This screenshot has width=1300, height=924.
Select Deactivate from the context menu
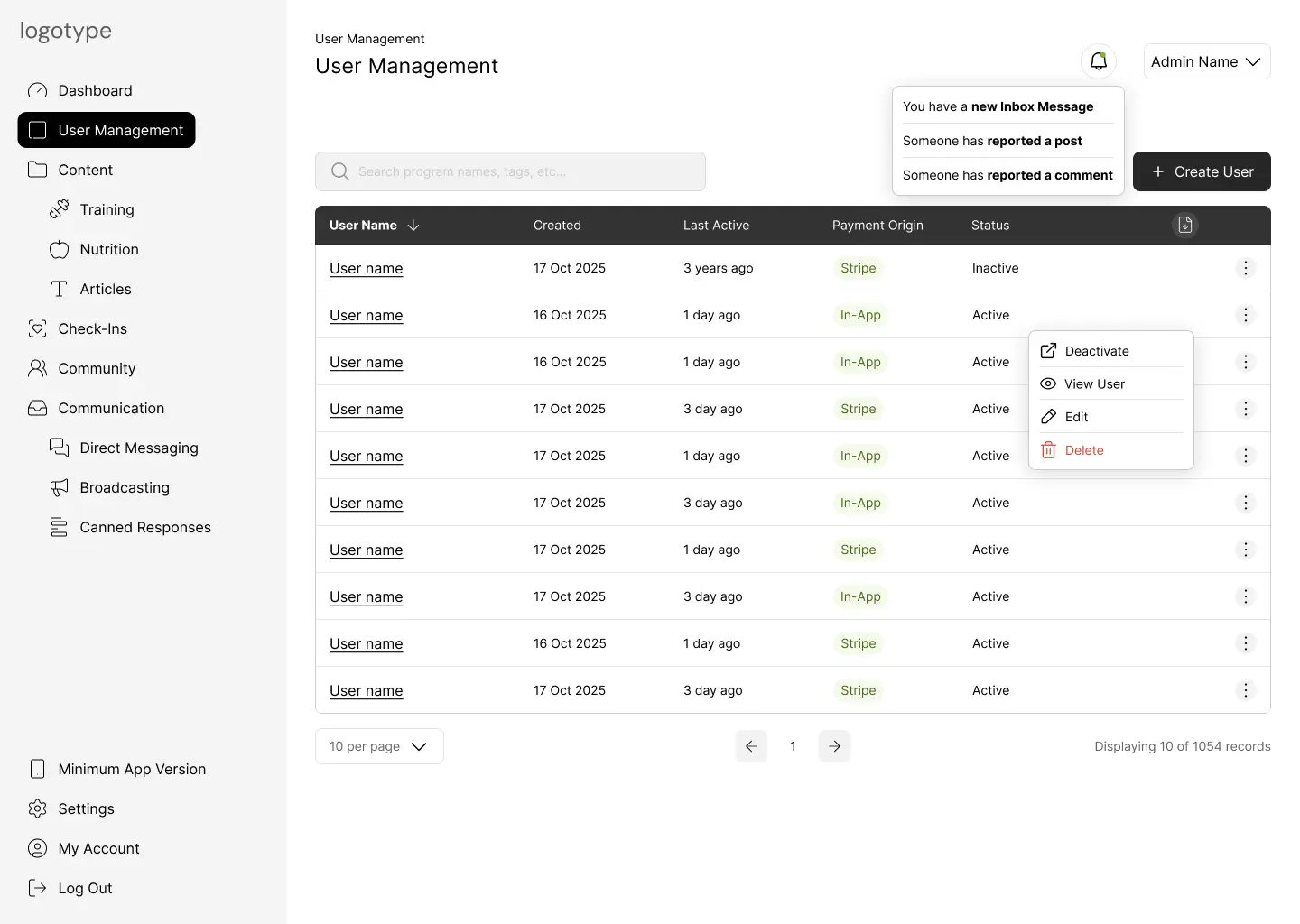point(1111,351)
